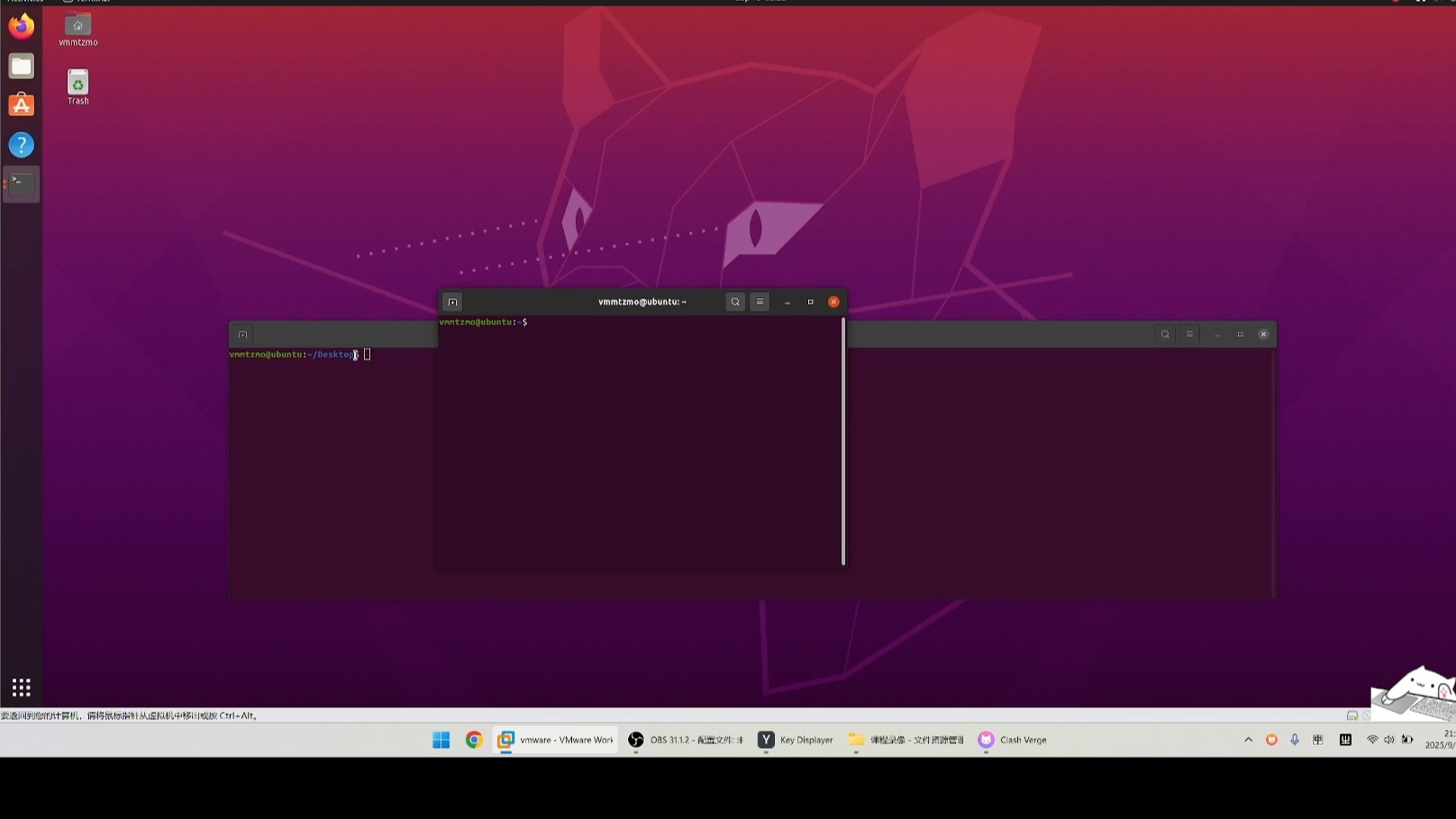Open Google Chrome from the Windows taskbar
The image size is (1456, 819).
point(474,740)
